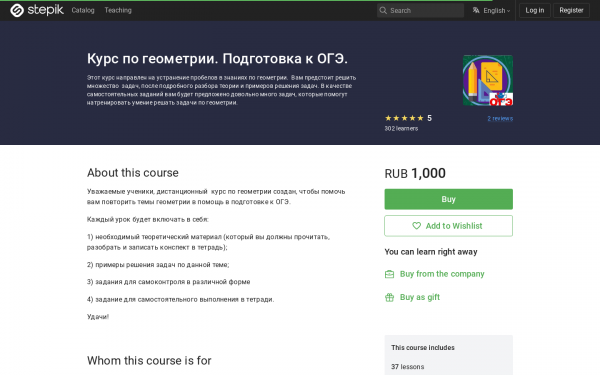Image resolution: width=600 pixels, height=375 pixels.
Task: Click the heart icon in Wishlist button
Action: coord(416,226)
